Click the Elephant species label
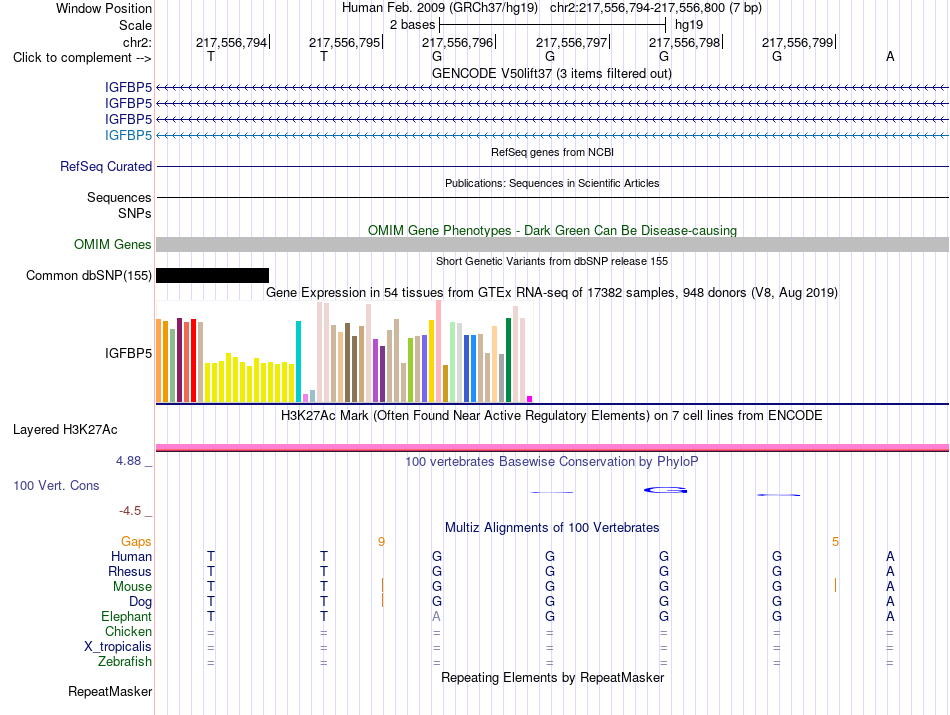This screenshot has height=715, width=950. coord(127,616)
